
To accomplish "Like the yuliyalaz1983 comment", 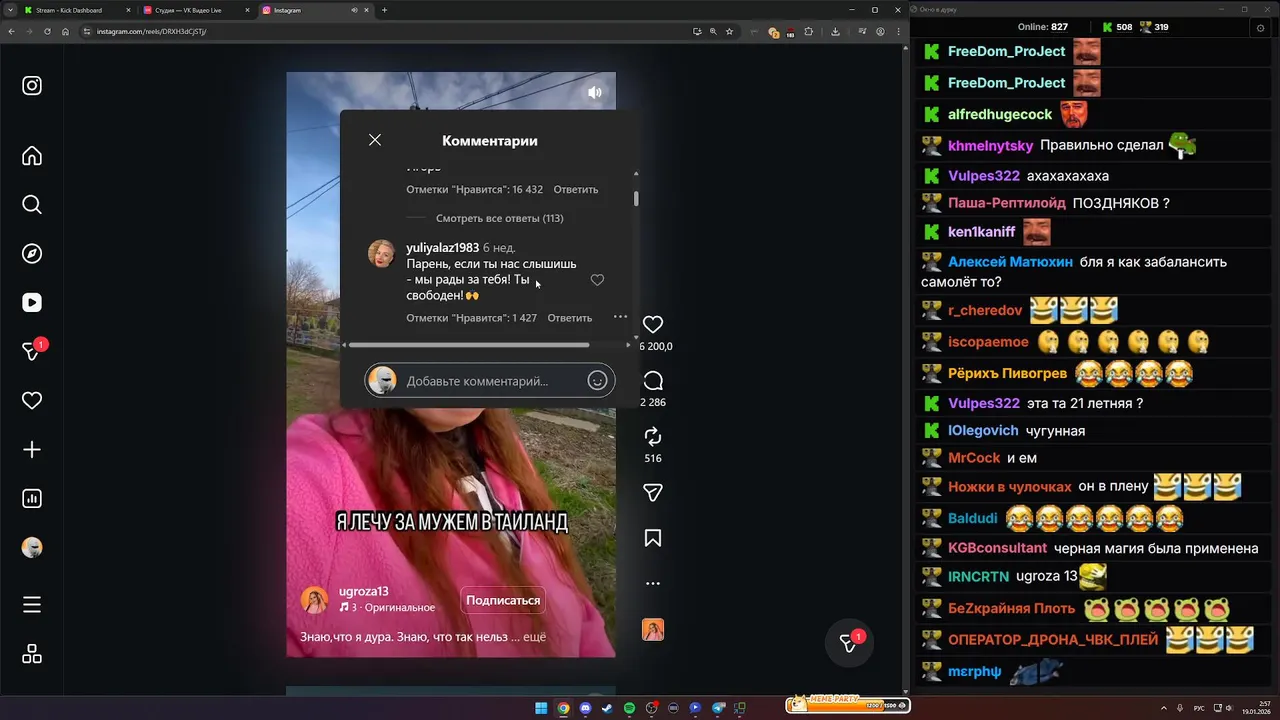I will click(597, 280).
